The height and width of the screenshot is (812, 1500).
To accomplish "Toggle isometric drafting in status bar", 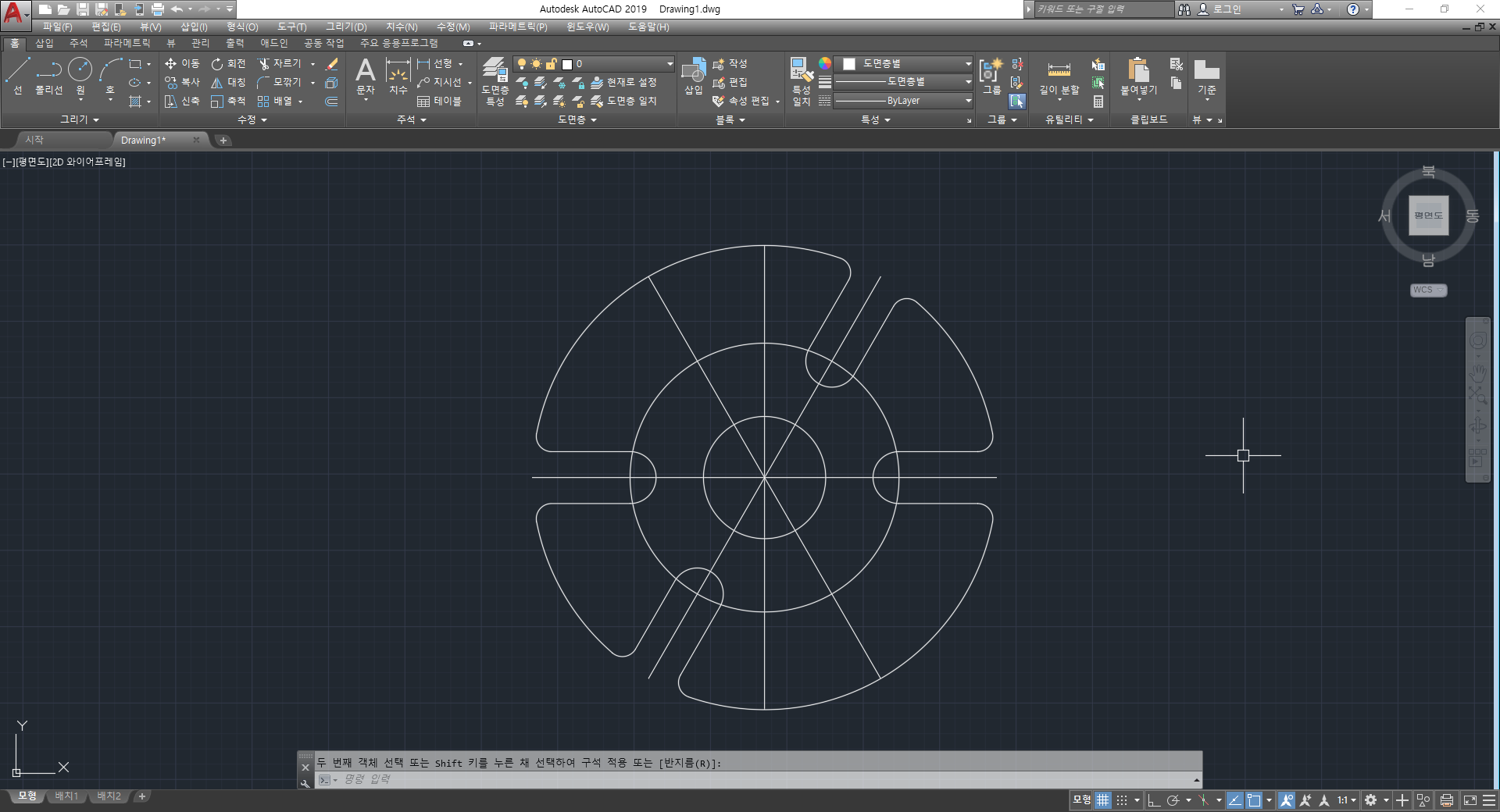I will pos(1204,800).
